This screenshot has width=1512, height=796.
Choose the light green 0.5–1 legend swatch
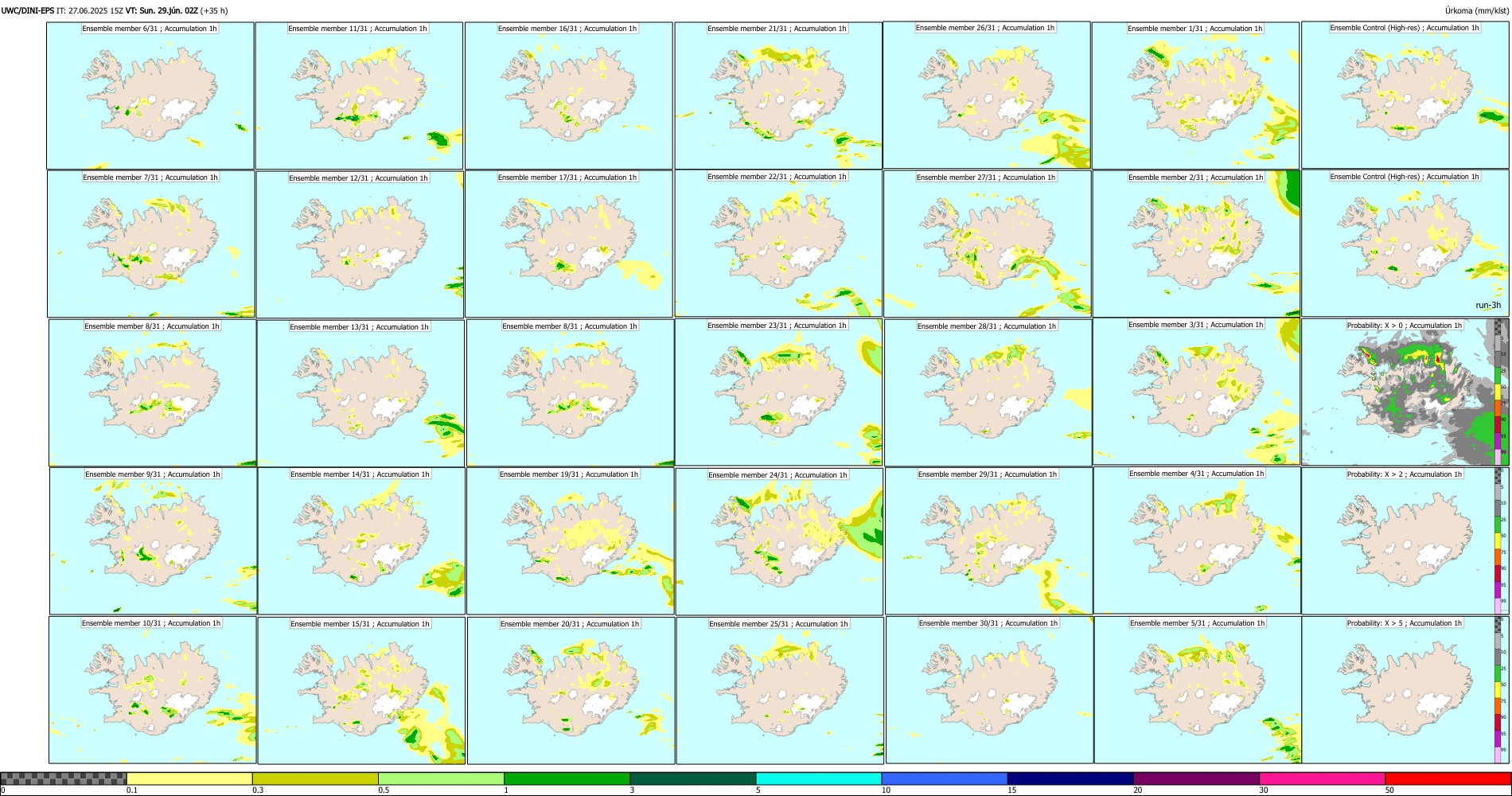pyautogui.click(x=441, y=778)
